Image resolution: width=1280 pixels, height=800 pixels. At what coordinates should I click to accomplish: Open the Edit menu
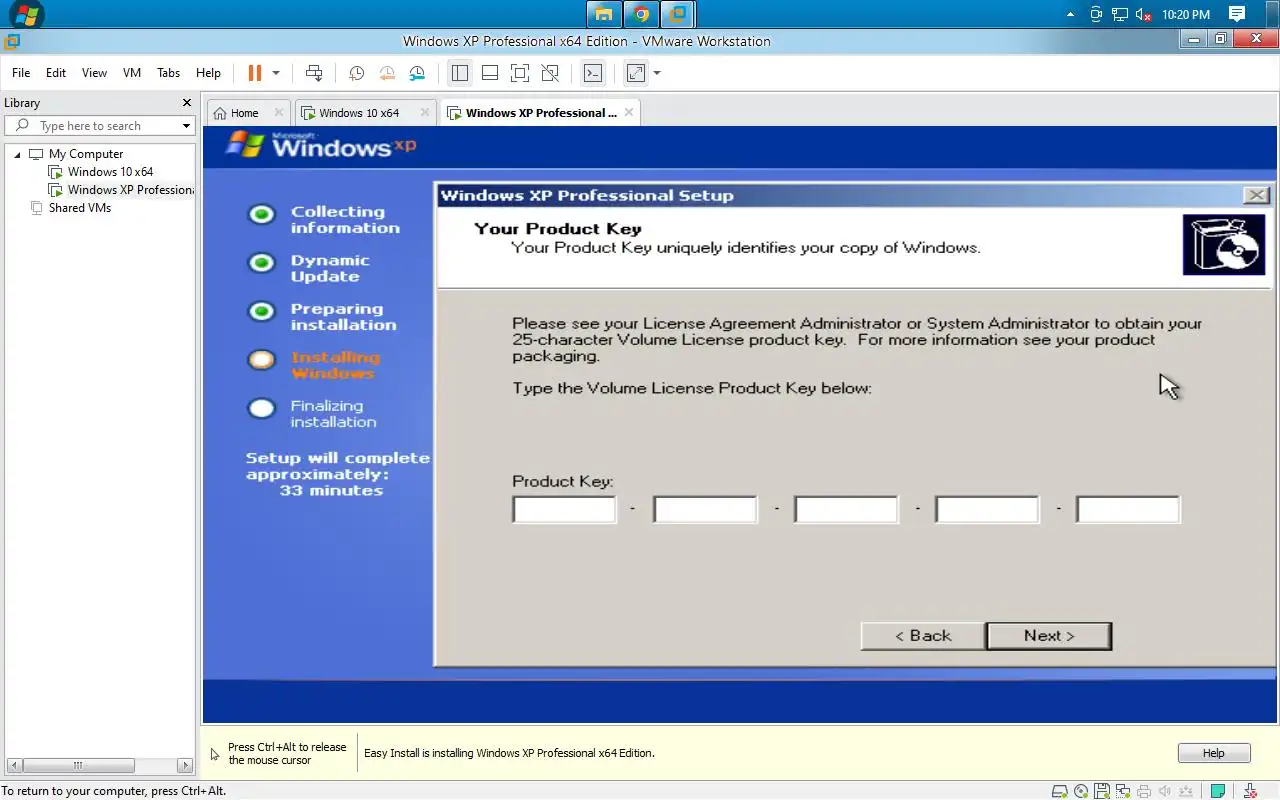(x=56, y=73)
